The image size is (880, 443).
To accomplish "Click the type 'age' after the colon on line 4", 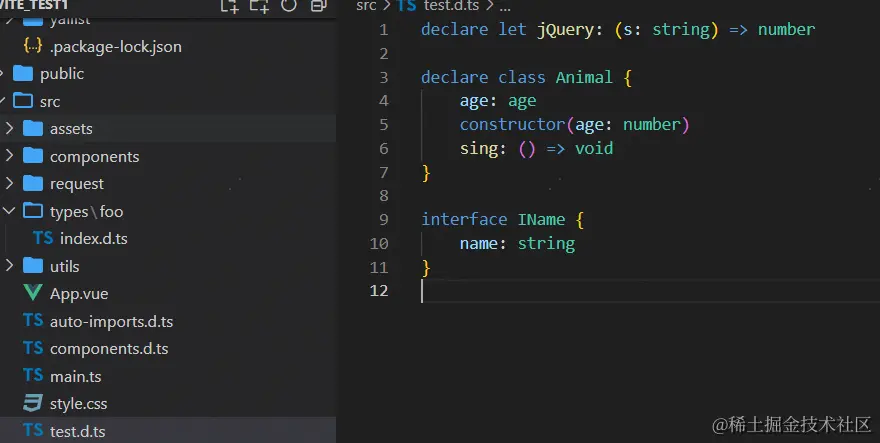I will 522,102.
